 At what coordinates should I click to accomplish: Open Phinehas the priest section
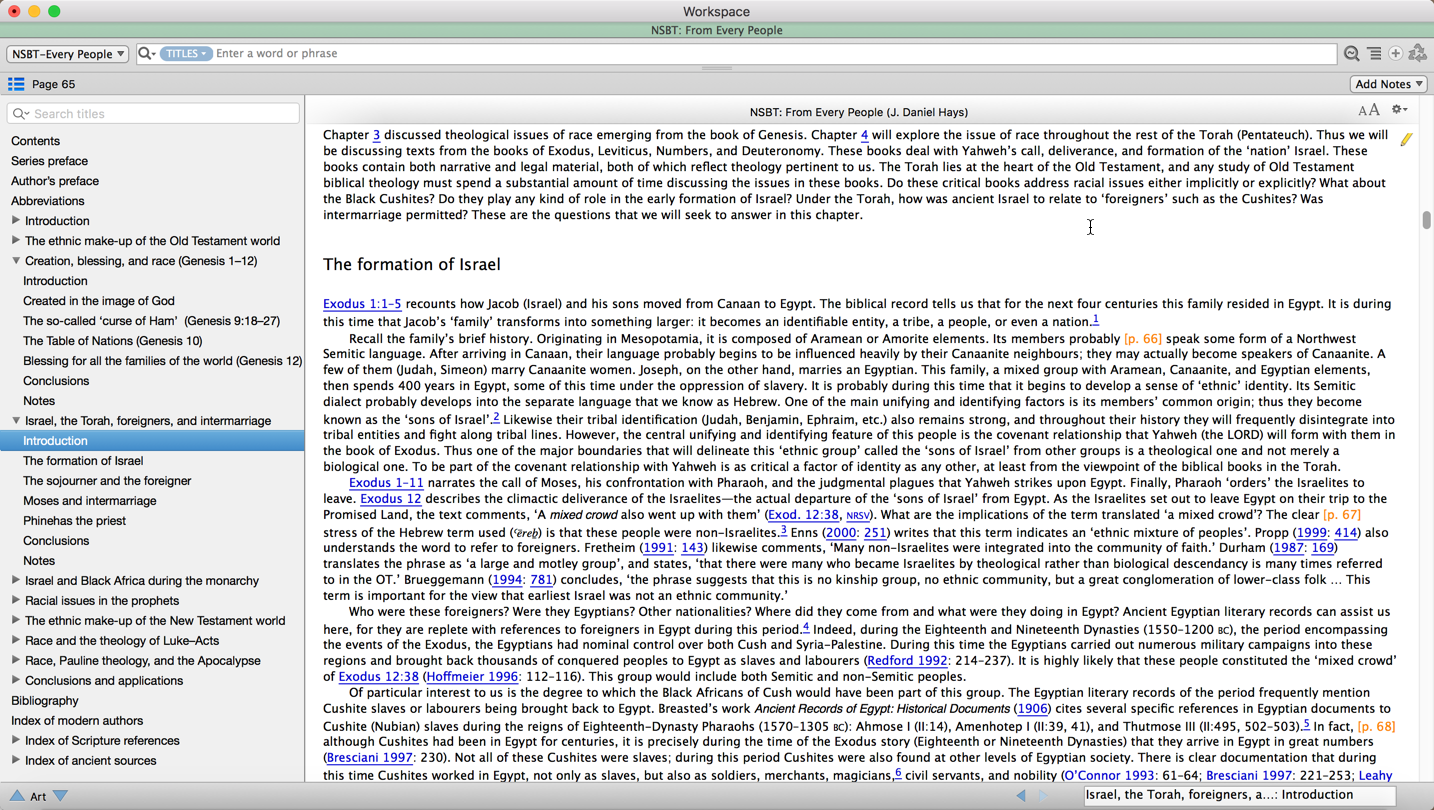tap(74, 521)
